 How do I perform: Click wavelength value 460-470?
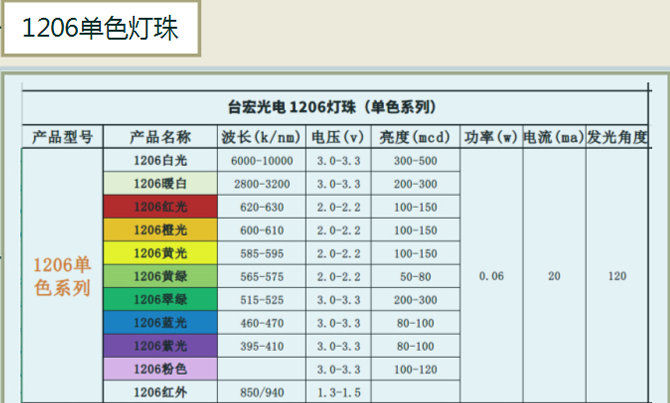point(262,322)
